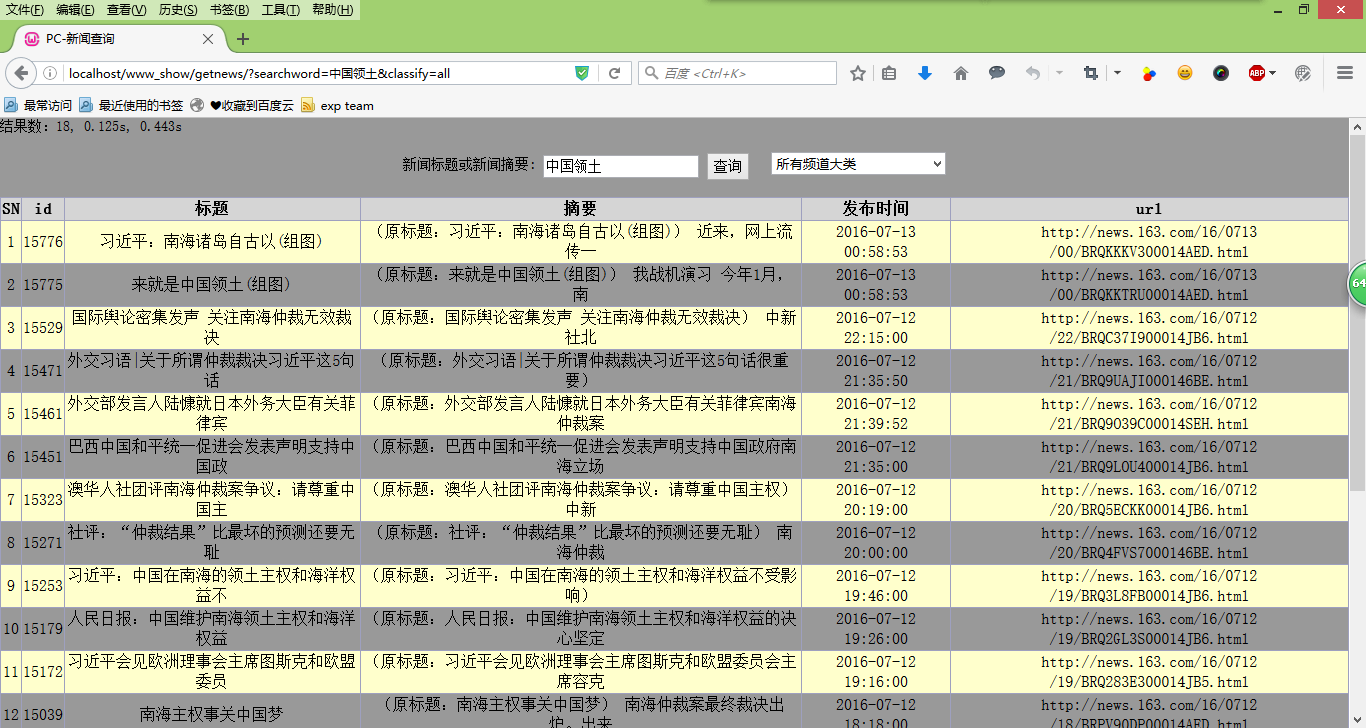Viewport: 1366px width, 728px height.
Task: Open the dropdown arrow beside crop tool
Action: point(1117,73)
